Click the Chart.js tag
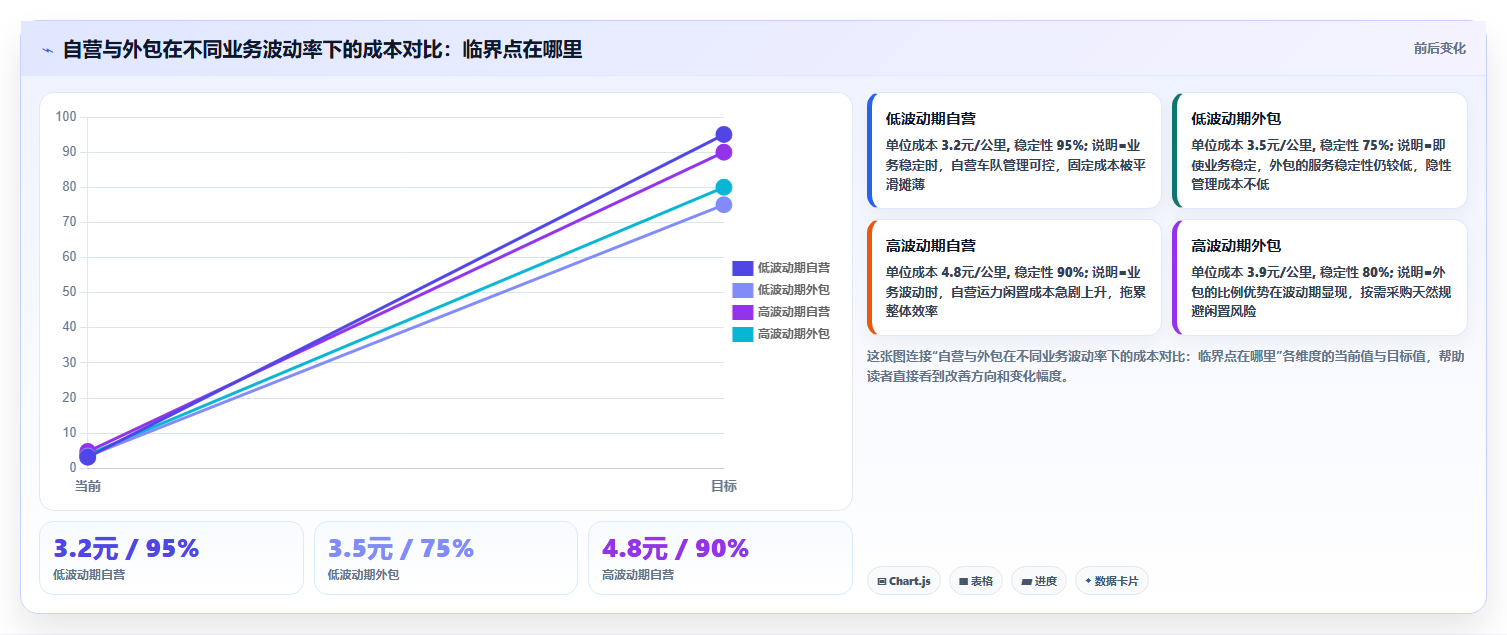The width and height of the screenshot is (1507, 635). point(904,581)
